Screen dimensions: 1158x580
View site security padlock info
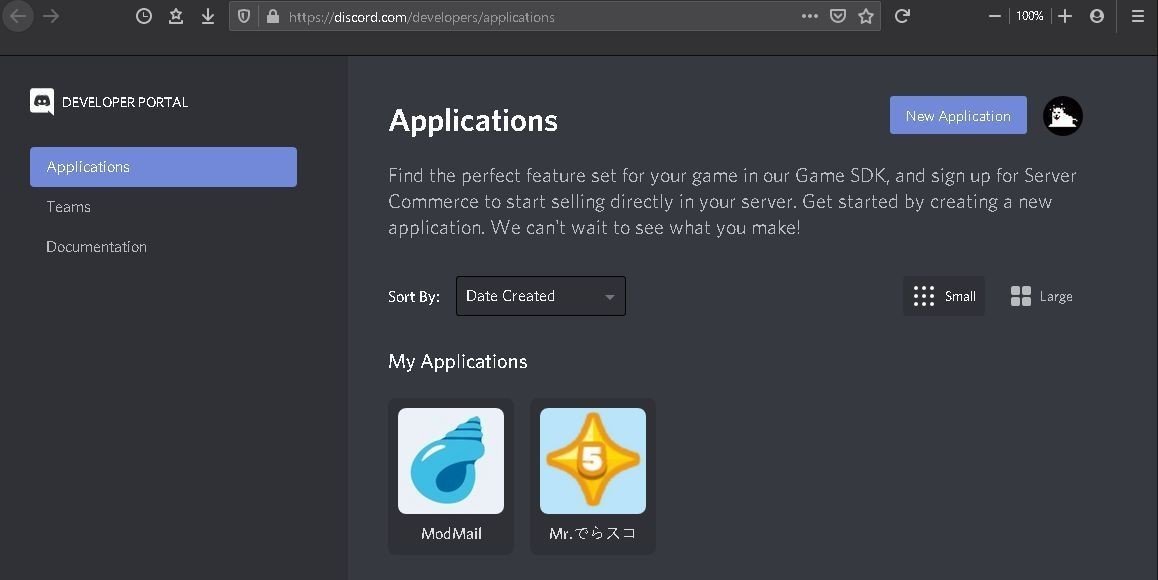273,16
